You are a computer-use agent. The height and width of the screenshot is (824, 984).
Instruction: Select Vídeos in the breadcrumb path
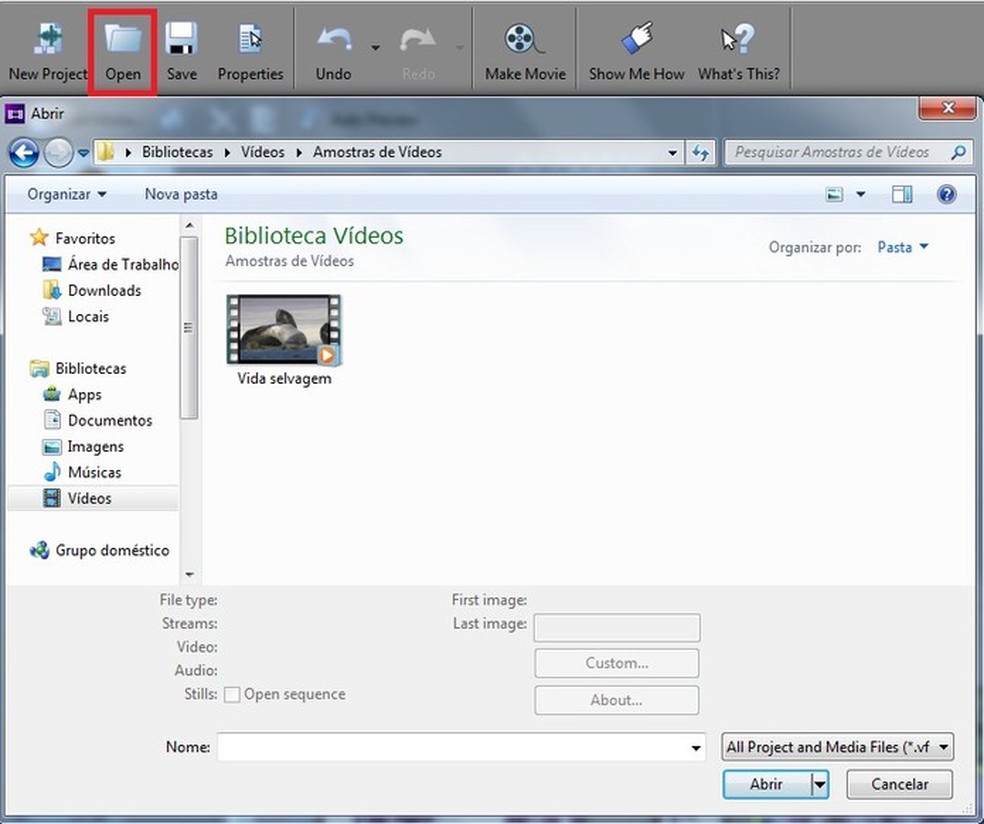262,152
